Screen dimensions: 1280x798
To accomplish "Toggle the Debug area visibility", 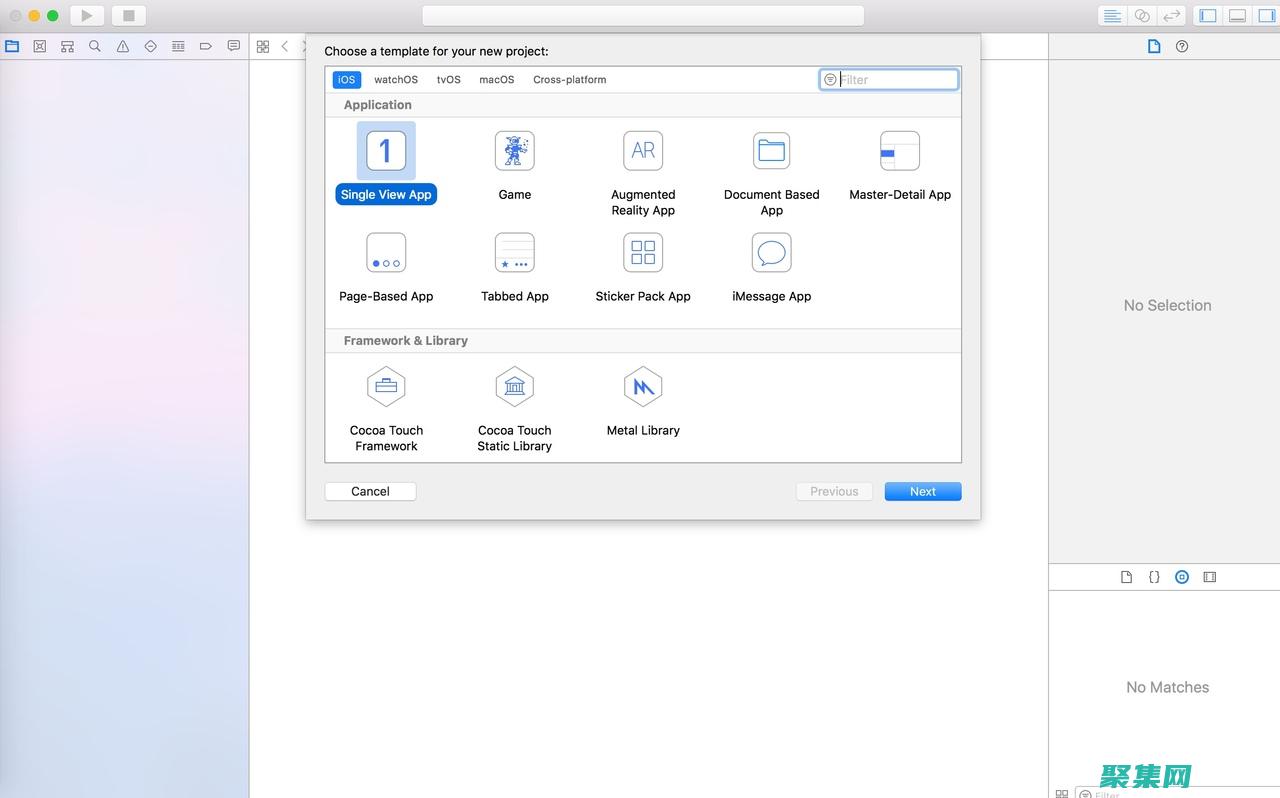I will (x=1237, y=15).
